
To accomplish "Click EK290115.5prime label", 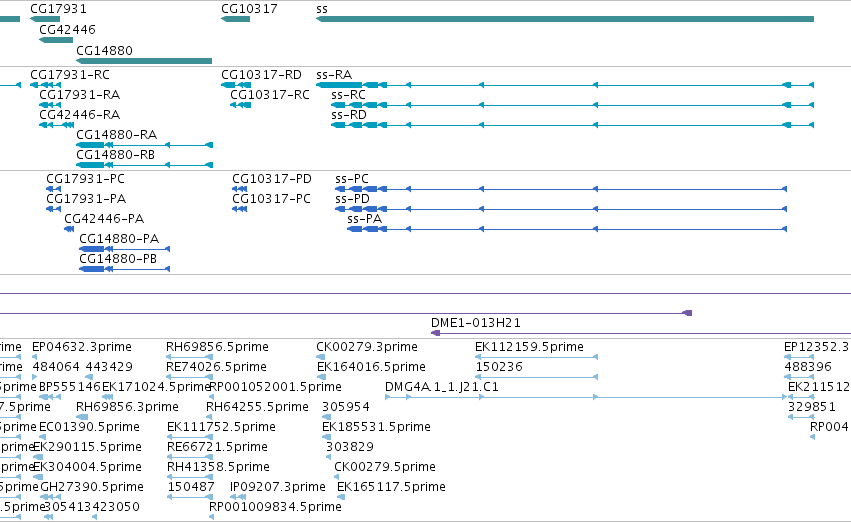I will coord(88,447).
